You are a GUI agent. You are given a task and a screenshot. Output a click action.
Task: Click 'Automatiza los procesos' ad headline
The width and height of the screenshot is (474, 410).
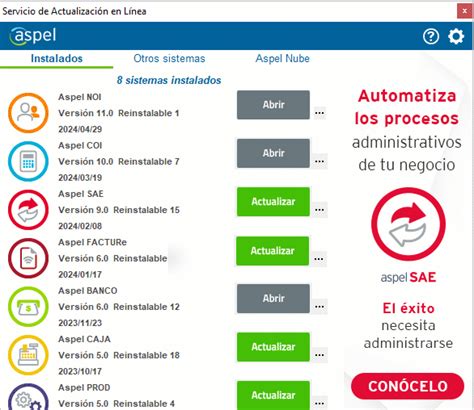click(x=407, y=107)
